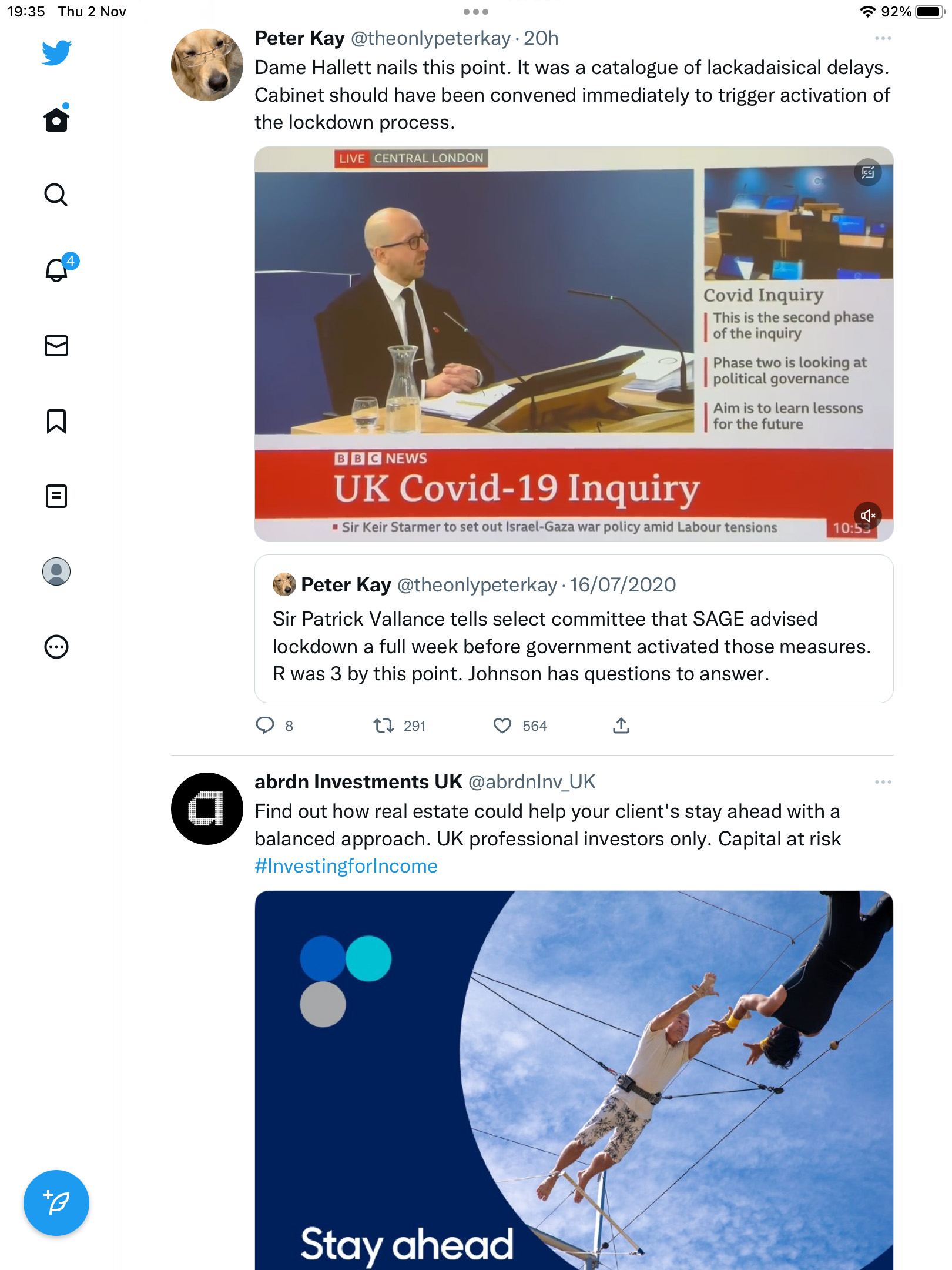Open more options on Peter Kay's tweet

[x=883, y=38]
